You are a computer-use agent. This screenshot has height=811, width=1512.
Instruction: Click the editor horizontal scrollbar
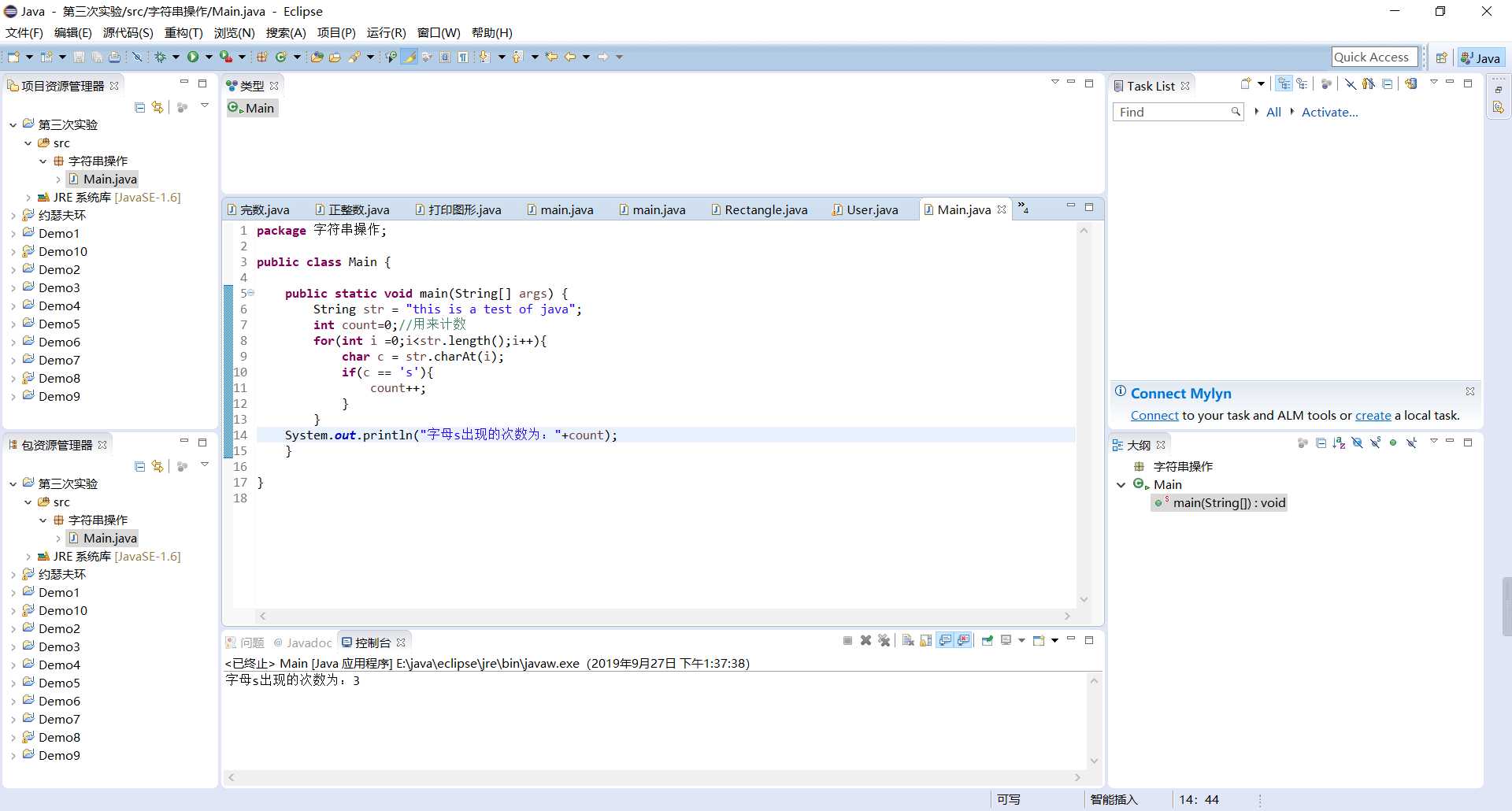click(665, 616)
